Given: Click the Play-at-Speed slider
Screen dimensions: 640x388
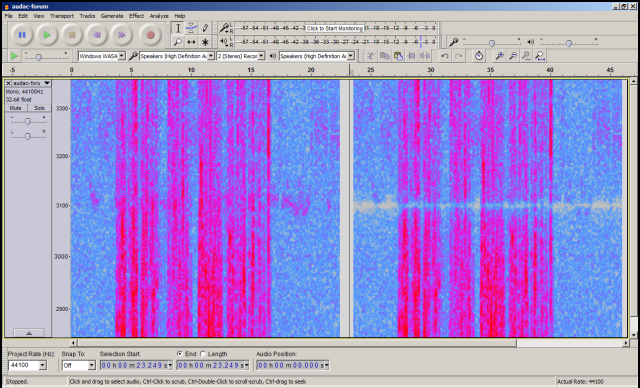Looking at the screenshot, I should [x=46, y=56].
